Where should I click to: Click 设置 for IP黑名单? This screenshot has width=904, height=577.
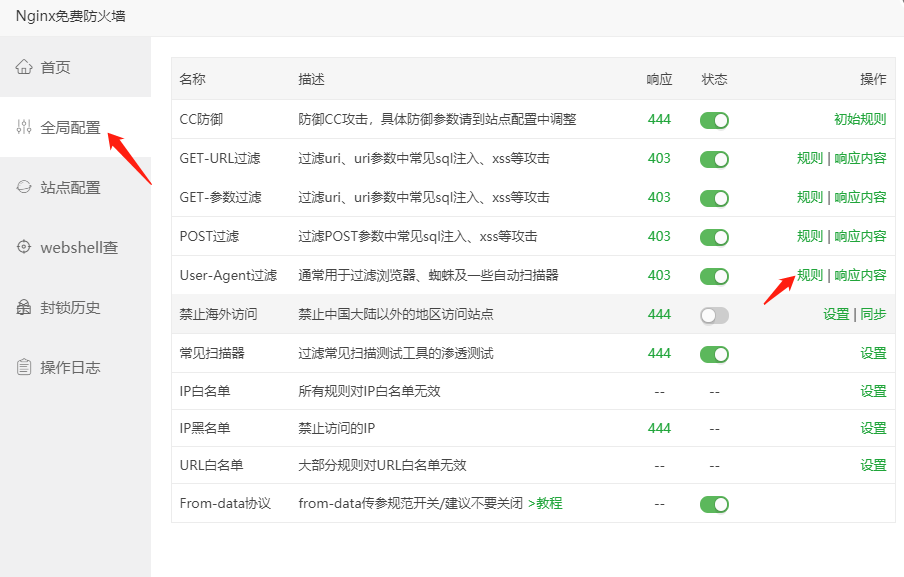point(873,427)
